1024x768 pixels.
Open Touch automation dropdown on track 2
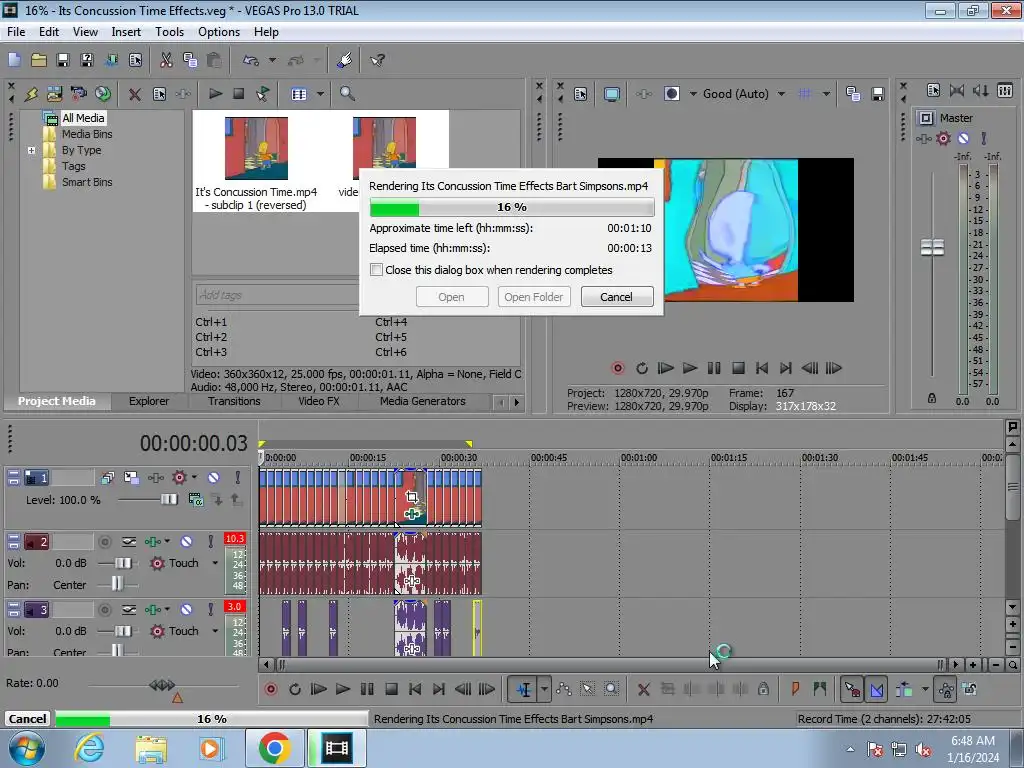[x=215, y=563]
